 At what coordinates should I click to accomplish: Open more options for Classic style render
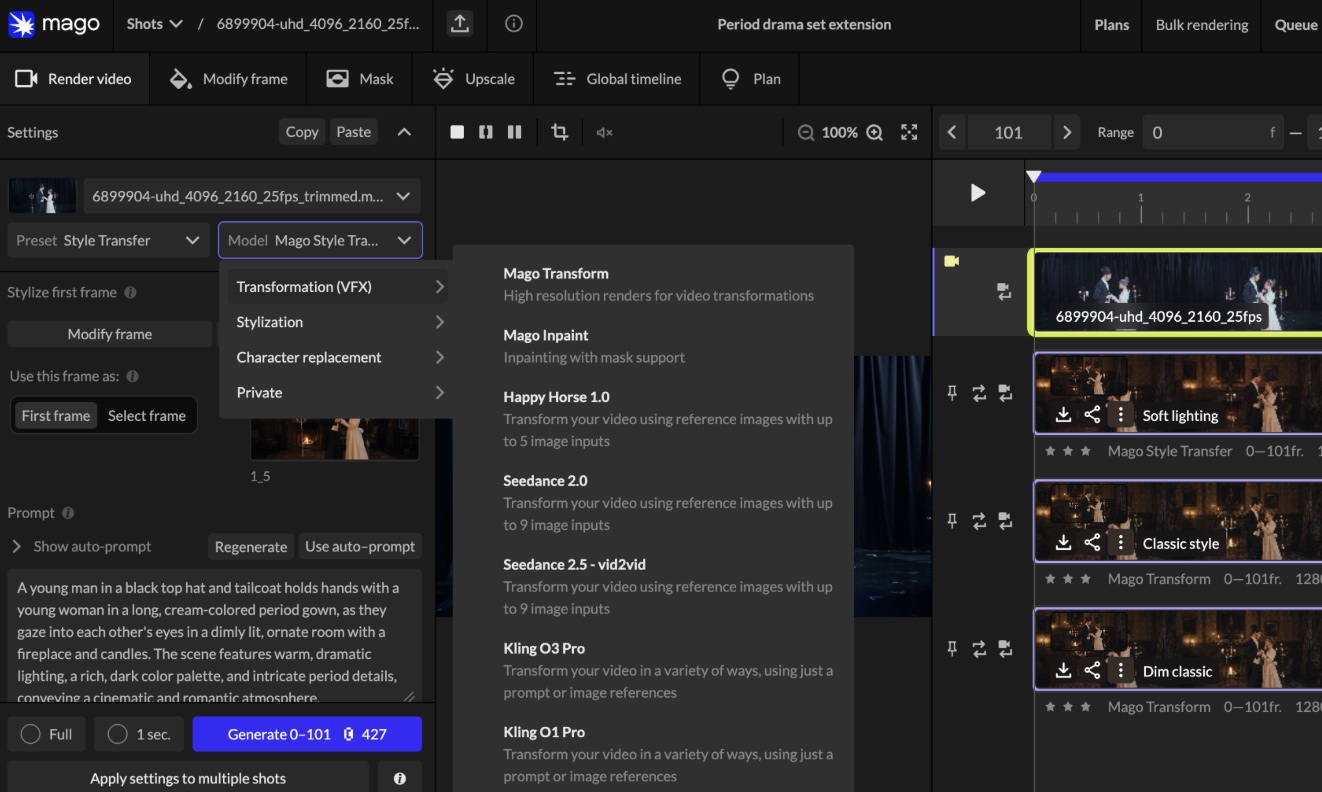(1121, 543)
